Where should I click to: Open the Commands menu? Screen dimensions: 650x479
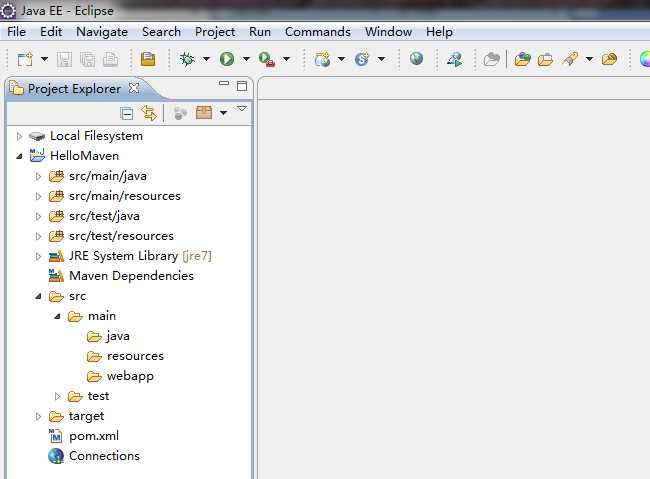pyautogui.click(x=318, y=32)
